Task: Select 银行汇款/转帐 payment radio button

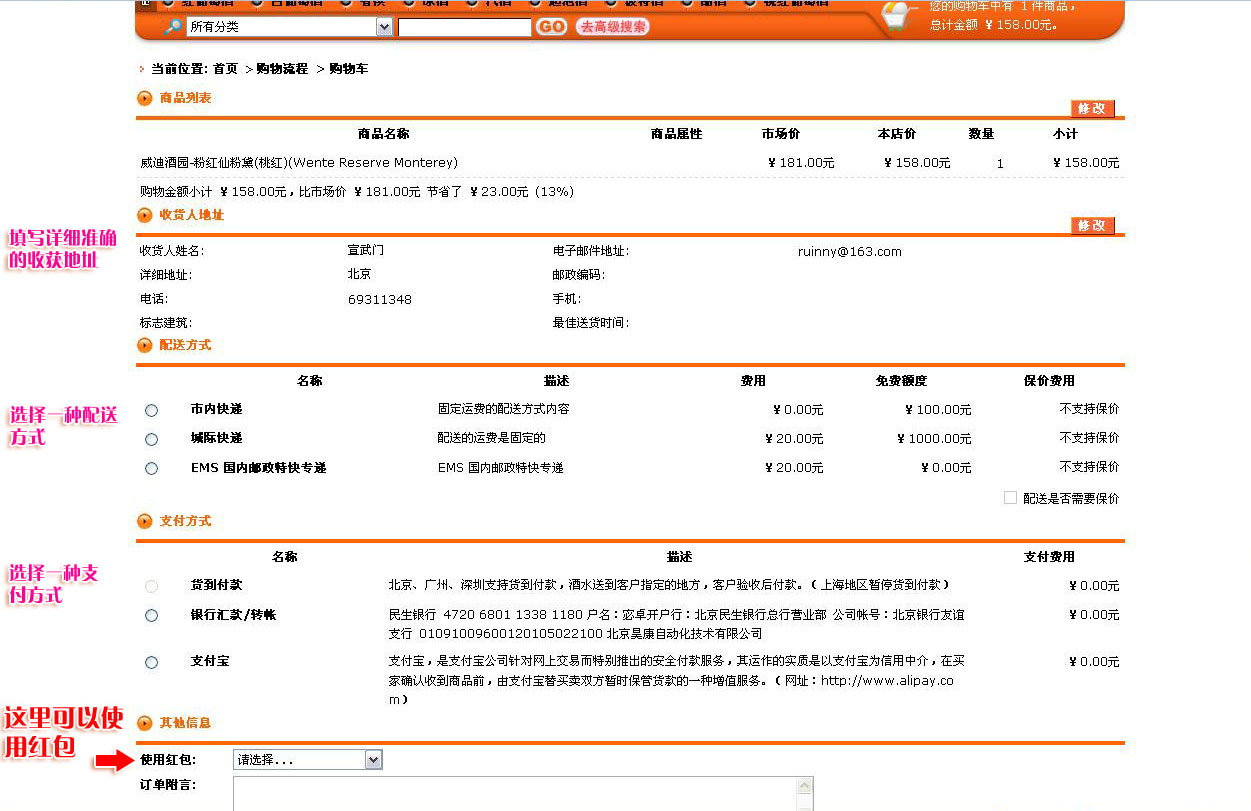Action: [151, 616]
